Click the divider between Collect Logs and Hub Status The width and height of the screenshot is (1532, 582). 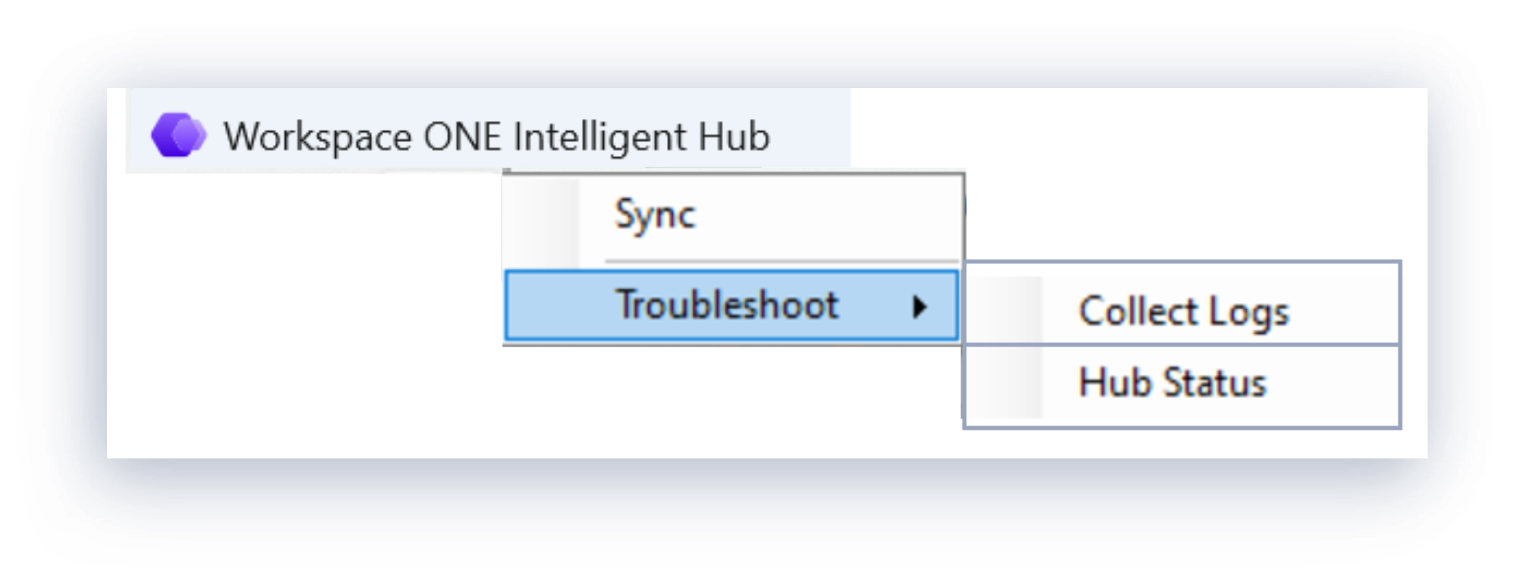pos(1180,347)
